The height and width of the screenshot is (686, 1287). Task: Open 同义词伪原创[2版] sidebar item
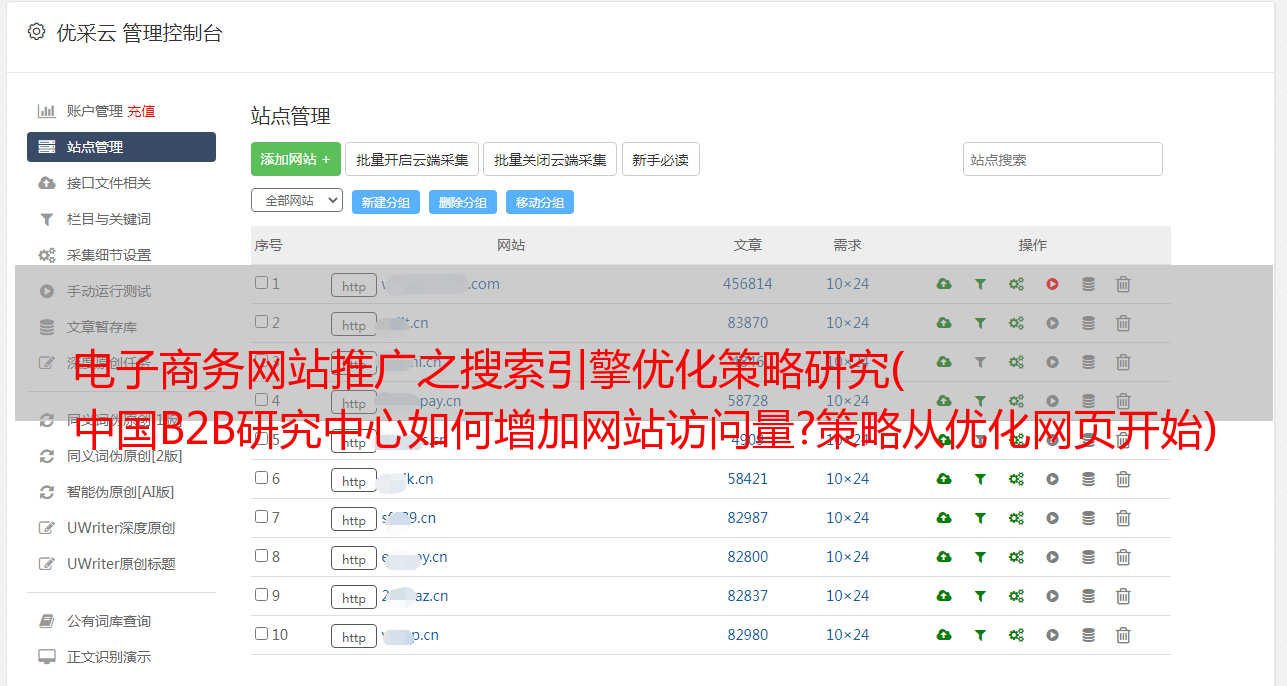[125, 456]
